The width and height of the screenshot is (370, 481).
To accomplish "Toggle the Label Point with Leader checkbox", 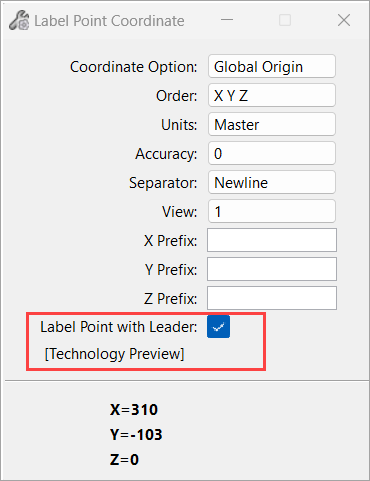I will [x=218, y=327].
